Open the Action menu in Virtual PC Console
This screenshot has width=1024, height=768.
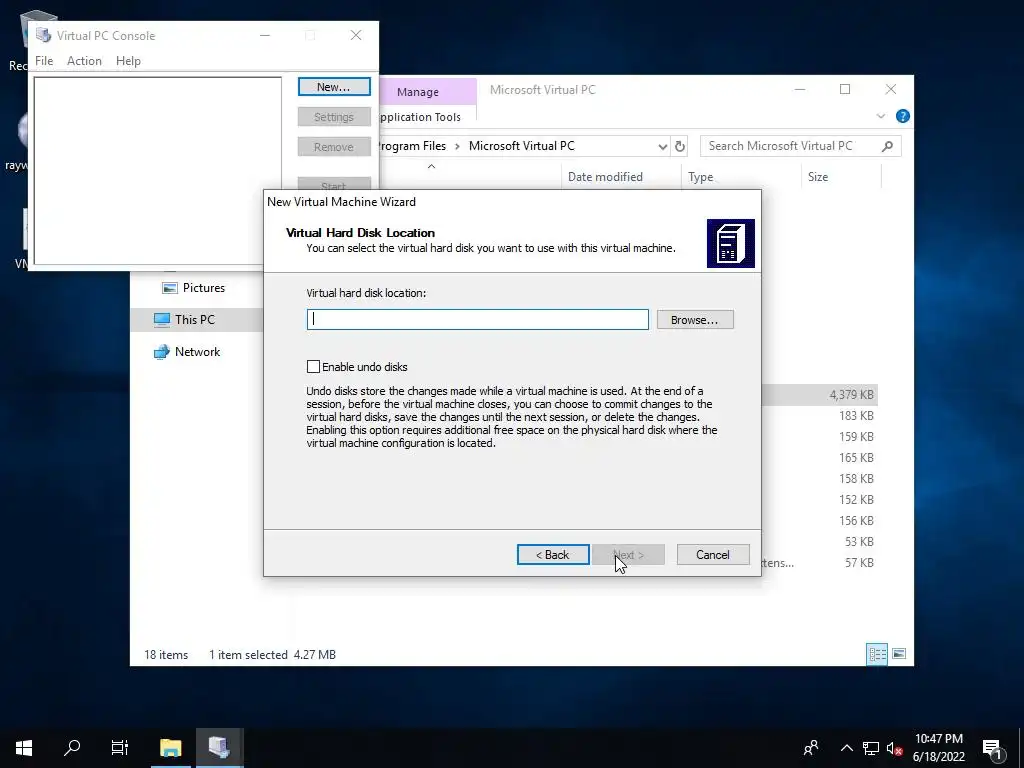click(84, 61)
